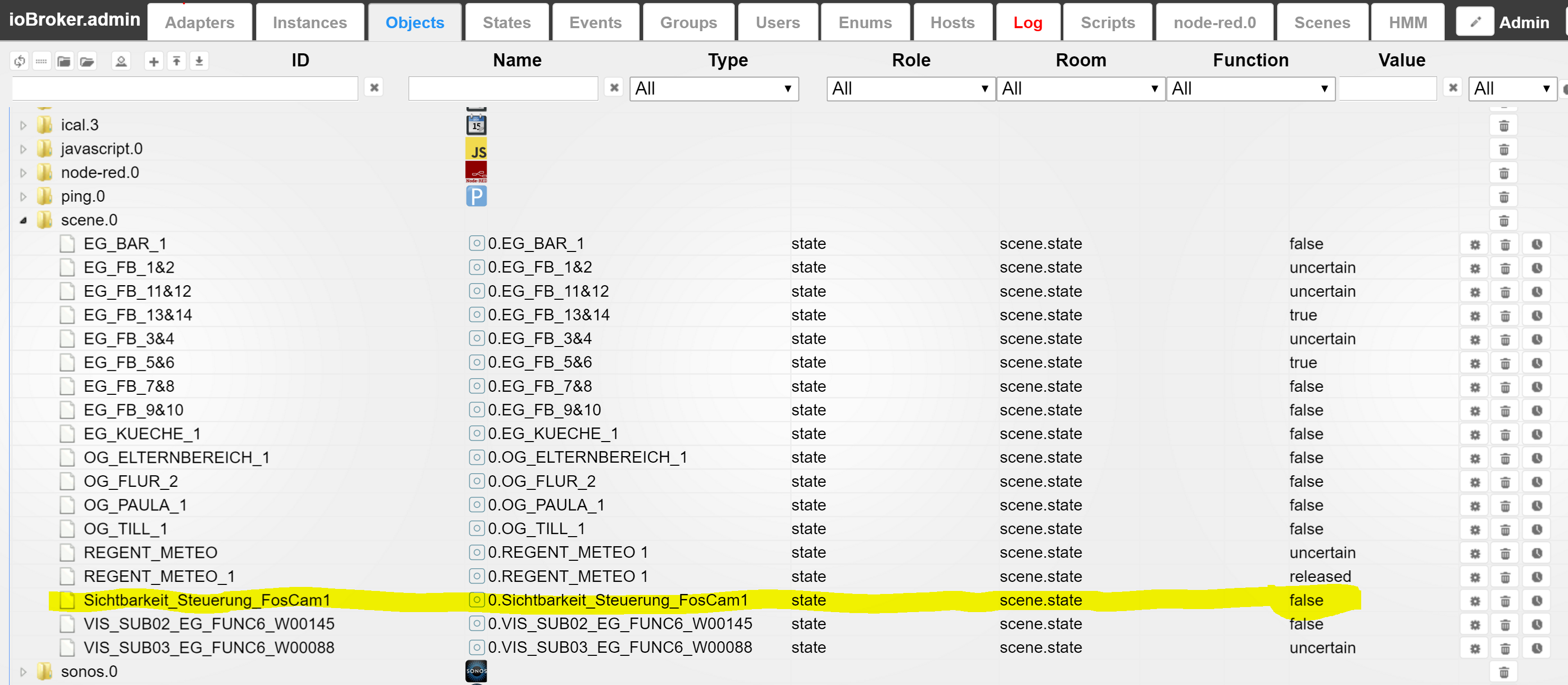Switch to the Enums tab
Viewport: 1568px width, 685px height.
coord(865,23)
